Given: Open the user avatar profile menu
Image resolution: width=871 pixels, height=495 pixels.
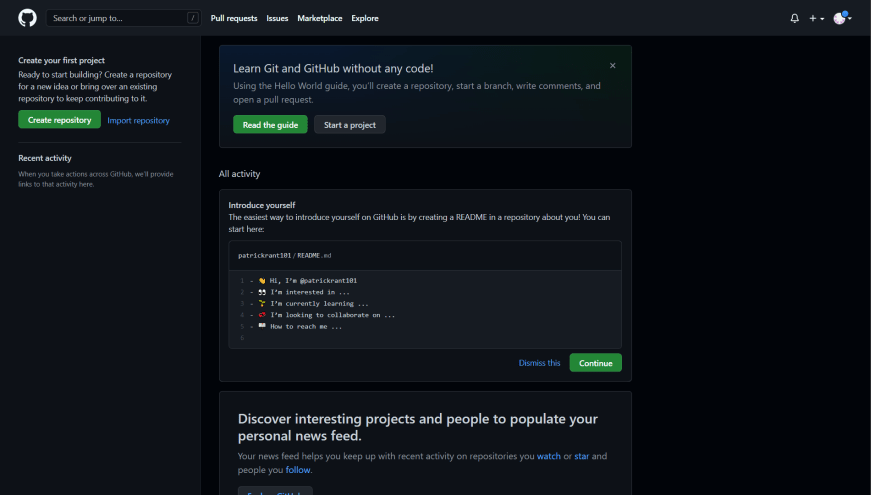Looking at the screenshot, I should pos(843,18).
